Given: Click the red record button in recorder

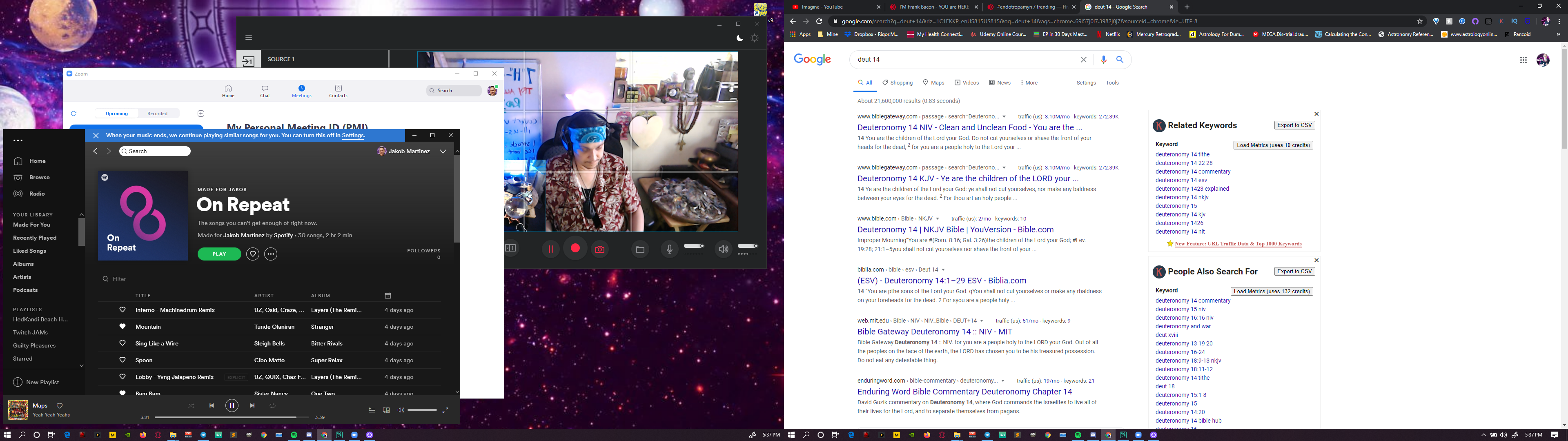Looking at the screenshot, I should click(x=575, y=249).
